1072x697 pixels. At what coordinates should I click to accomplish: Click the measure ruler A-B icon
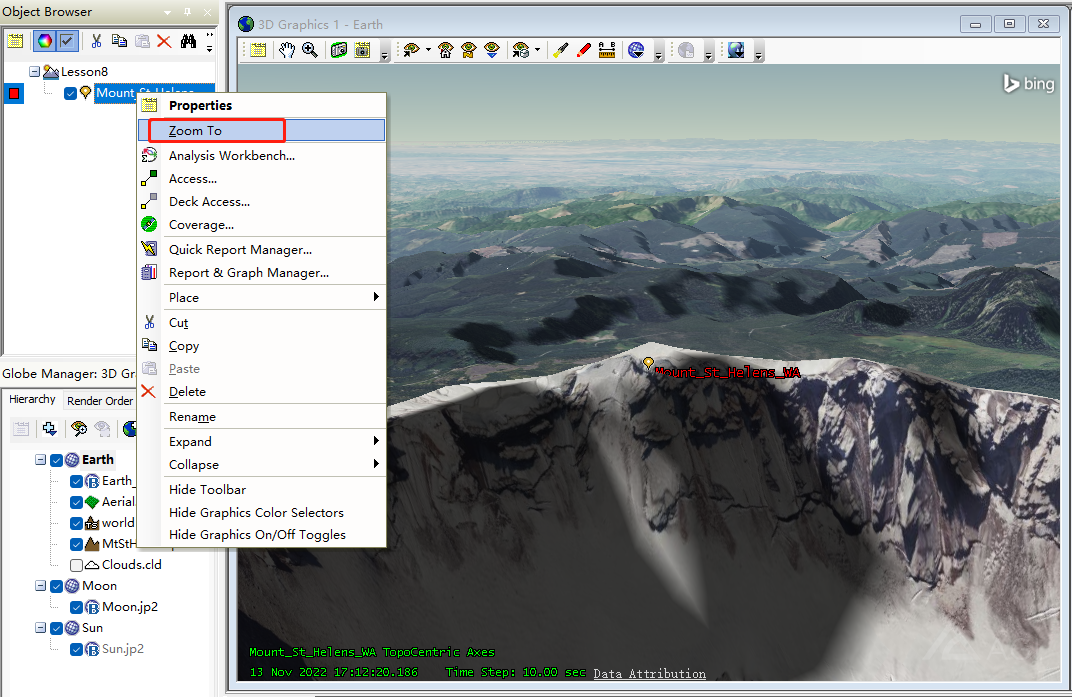(x=607, y=50)
